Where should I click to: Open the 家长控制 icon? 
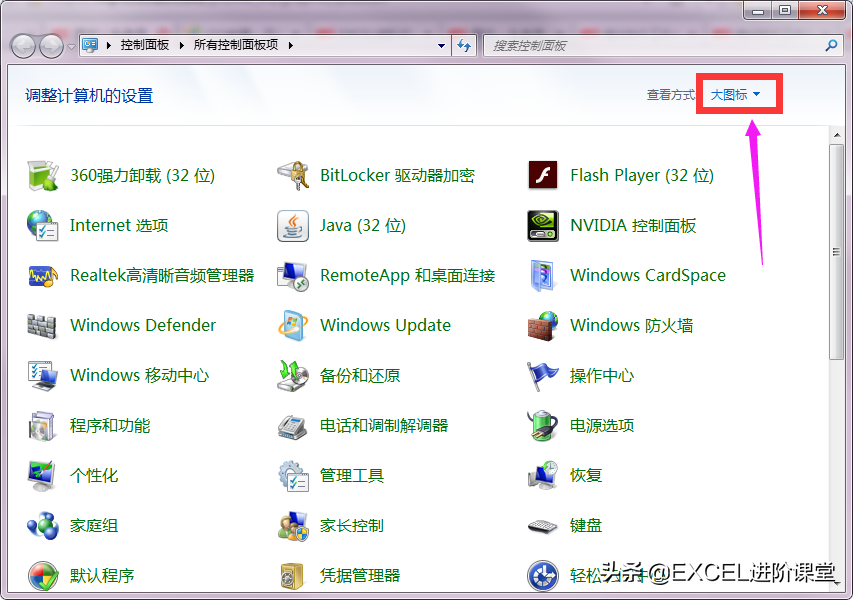coord(293,525)
